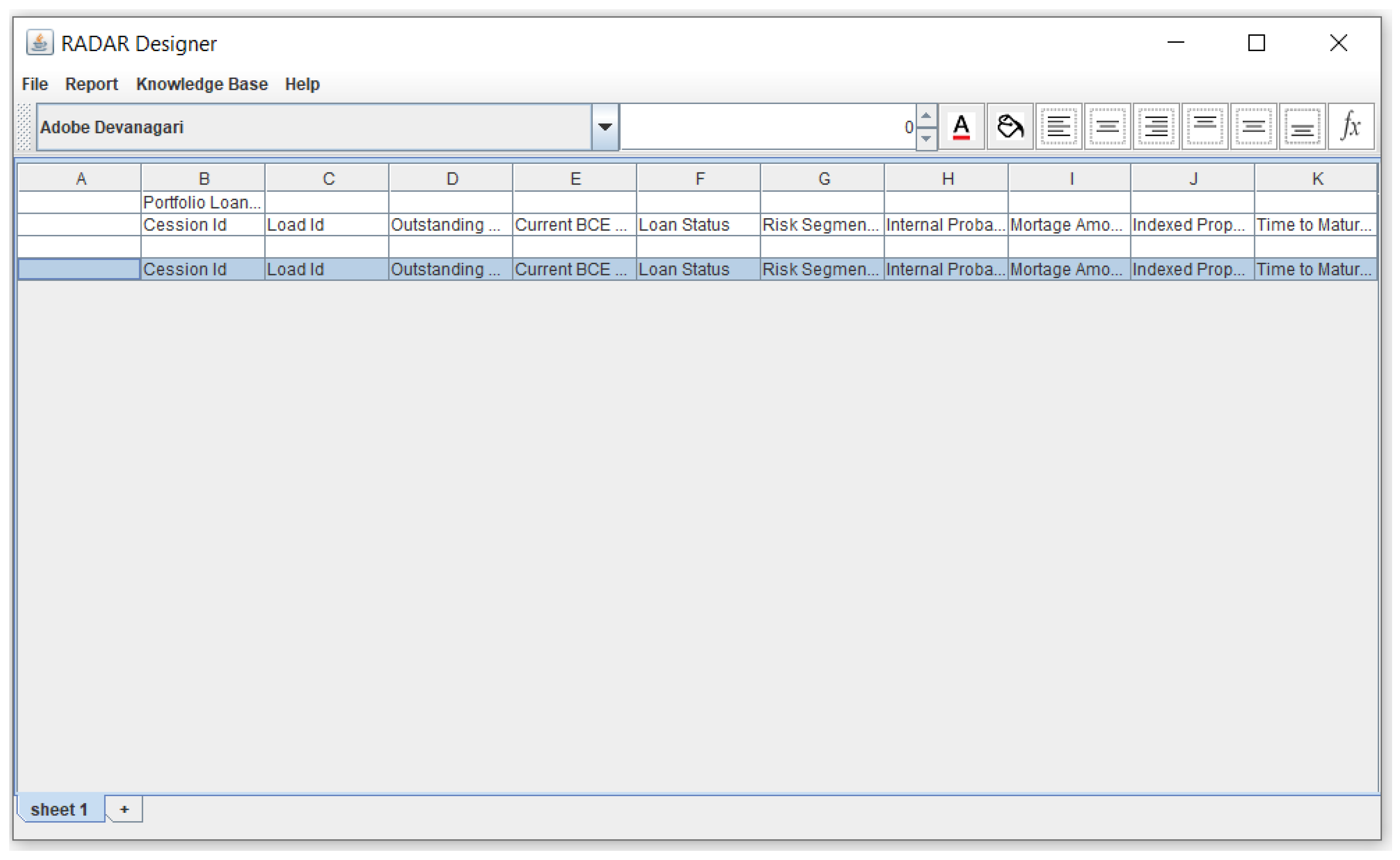Center cell text horizontally

pyautogui.click(x=1108, y=127)
